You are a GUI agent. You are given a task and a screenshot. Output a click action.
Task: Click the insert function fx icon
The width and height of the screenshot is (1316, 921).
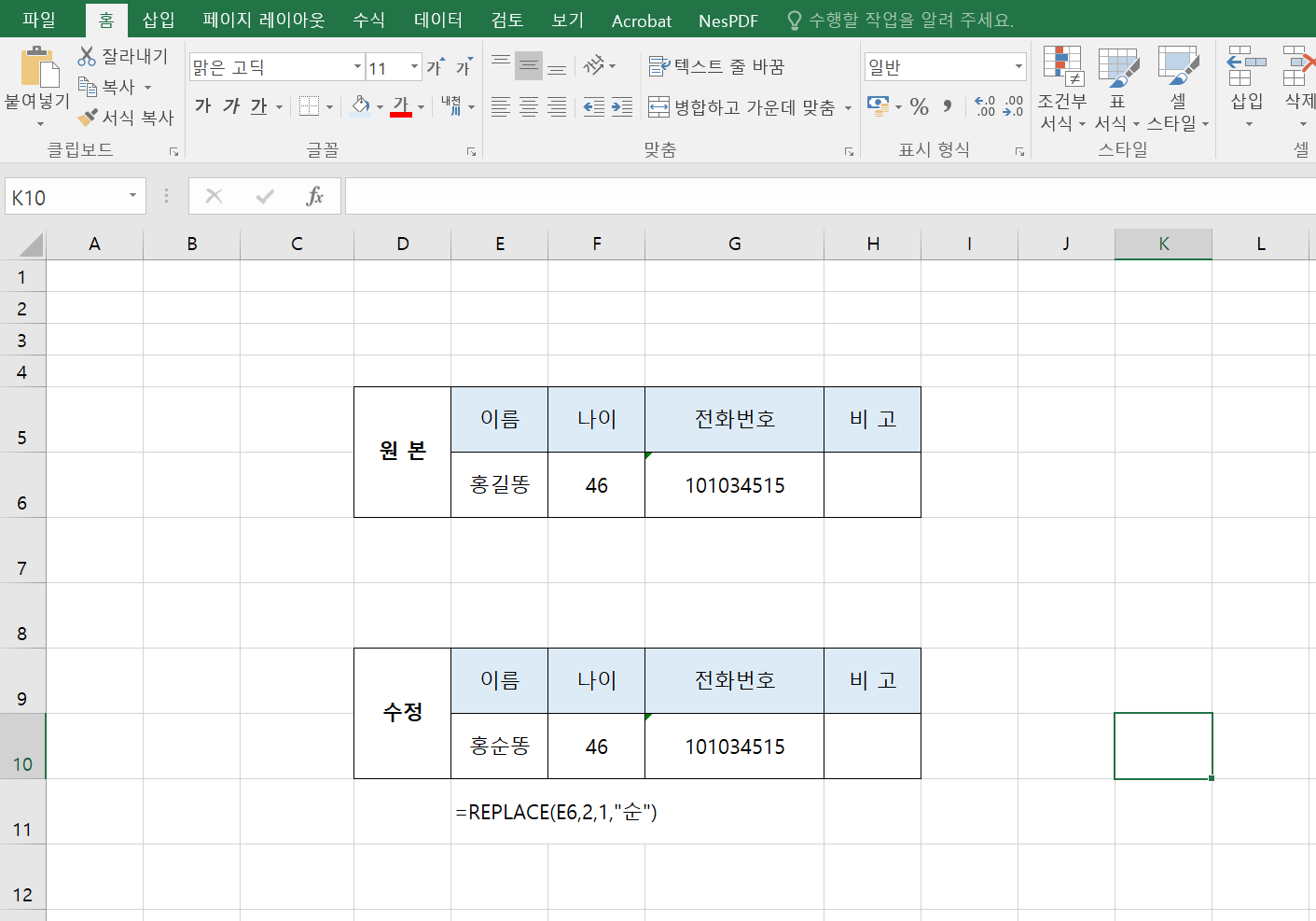coord(315,196)
